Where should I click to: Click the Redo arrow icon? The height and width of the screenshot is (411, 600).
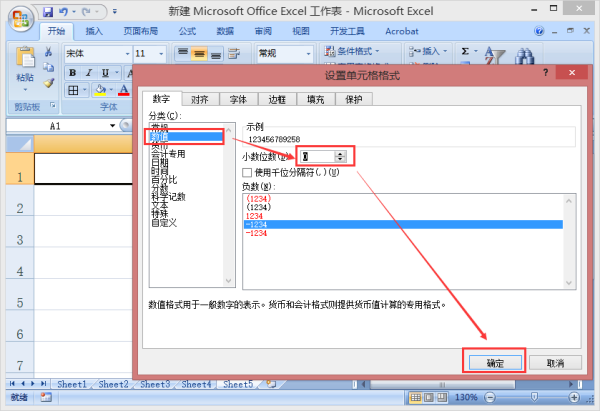point(86,12)
